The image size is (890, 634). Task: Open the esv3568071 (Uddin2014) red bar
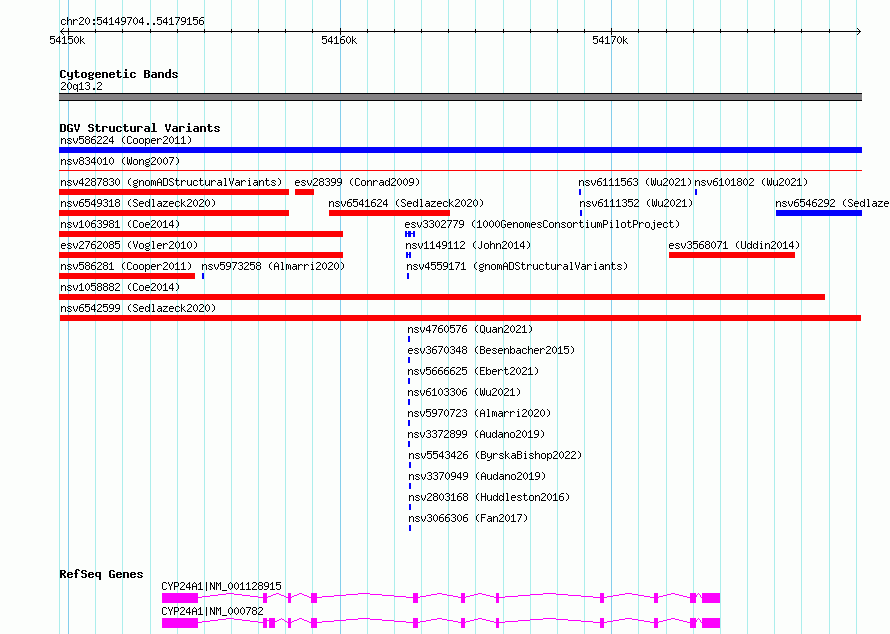pos(732,255)
